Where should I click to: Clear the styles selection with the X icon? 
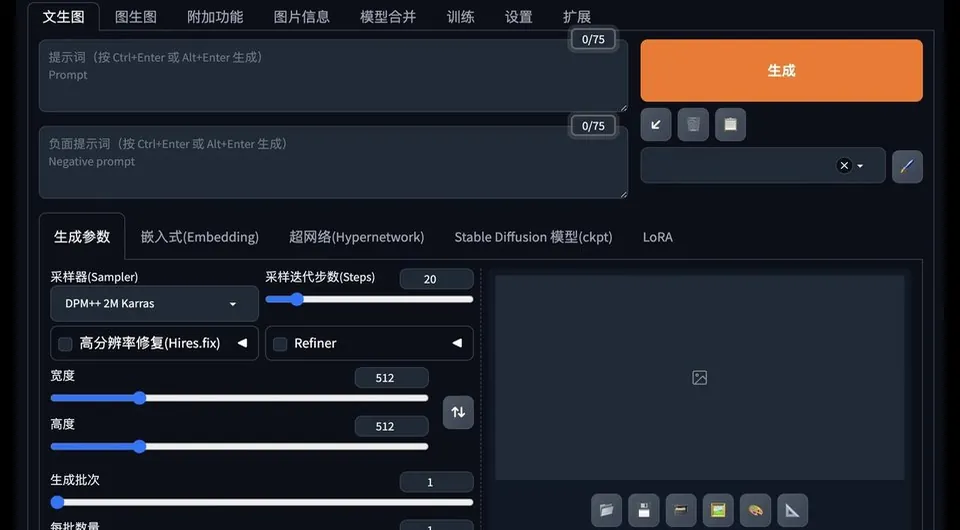point(844,165)
